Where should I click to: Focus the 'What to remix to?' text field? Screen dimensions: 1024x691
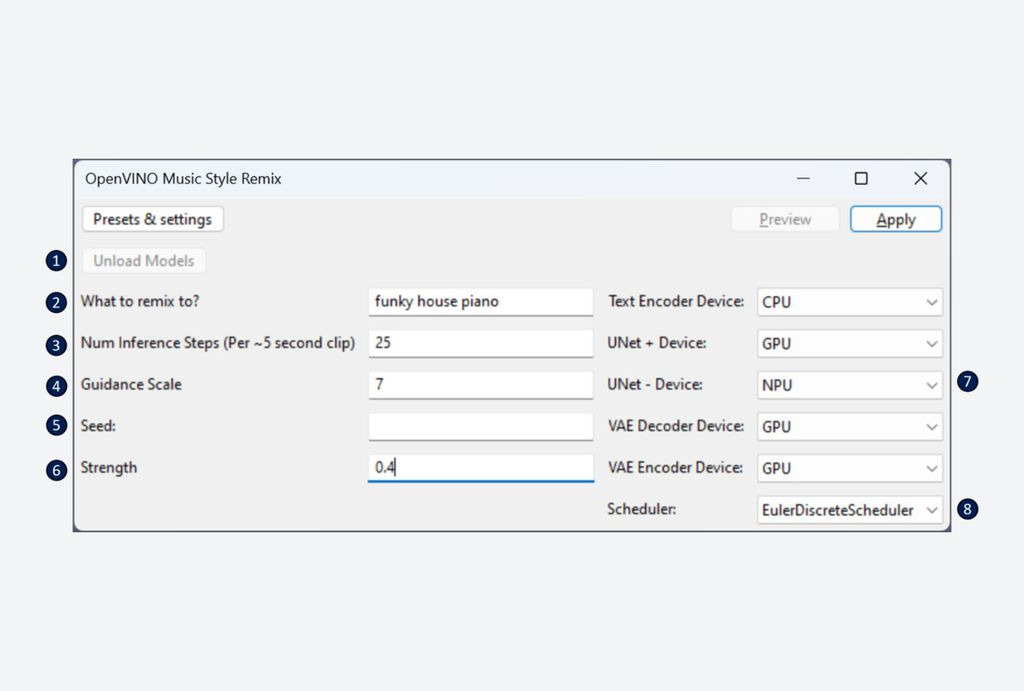click(x=481, y=302)
